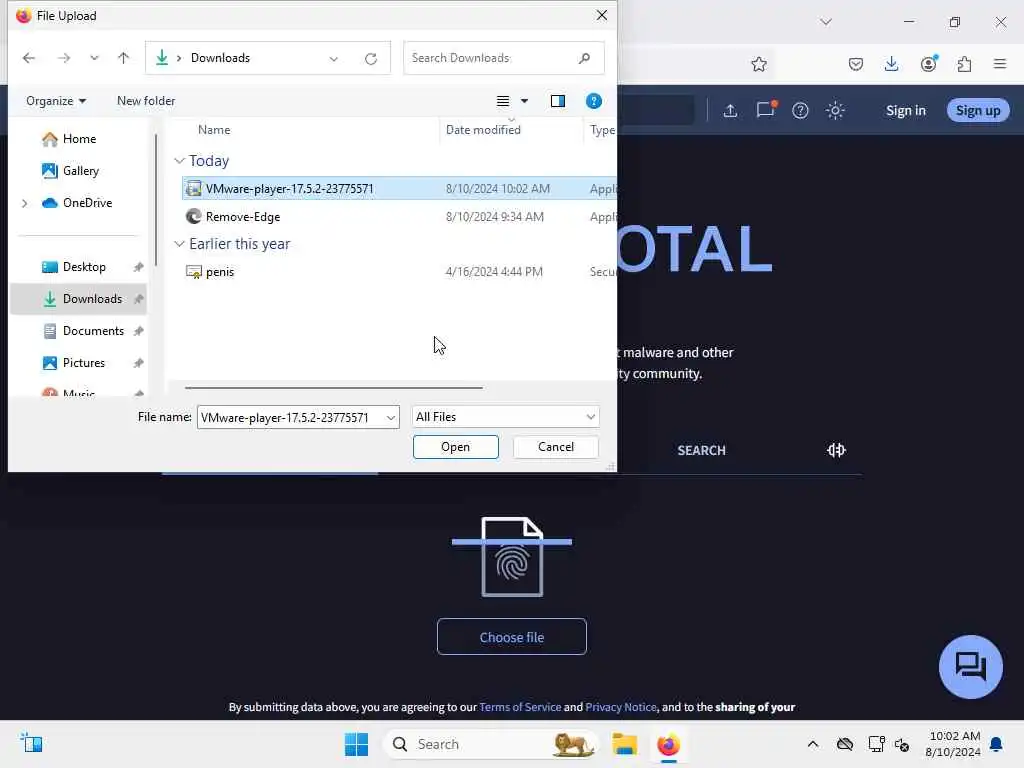Image resolution: width=1024 pixels, height=768 pixels.
Task: Click the 4/16/2024 4:44 PM date cell
Action: (x=494, y=272)
